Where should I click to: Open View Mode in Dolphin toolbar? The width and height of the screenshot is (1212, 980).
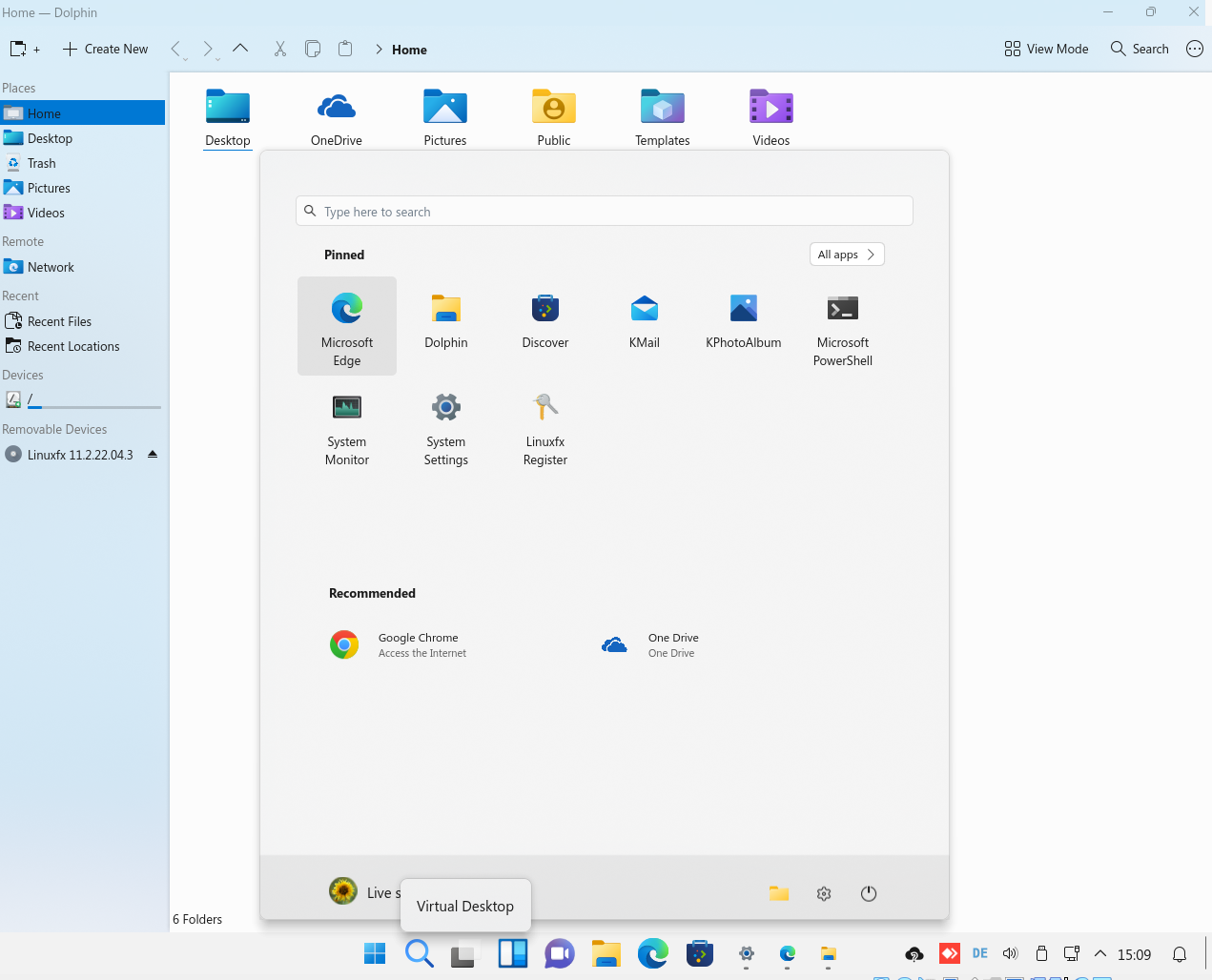[1046, 49]
